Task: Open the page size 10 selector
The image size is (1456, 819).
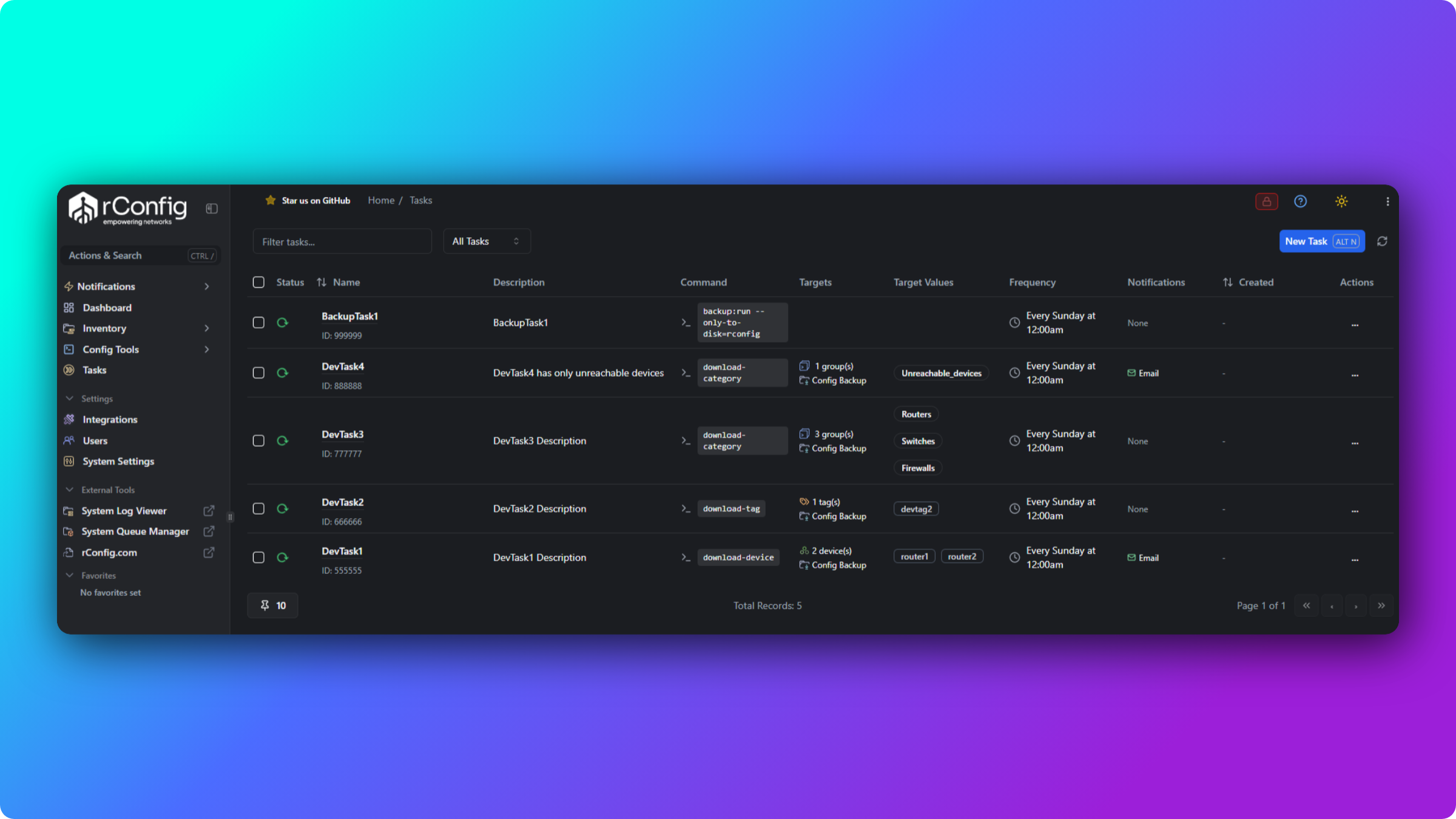Action: pyautogui.click(x=273, y=605)
